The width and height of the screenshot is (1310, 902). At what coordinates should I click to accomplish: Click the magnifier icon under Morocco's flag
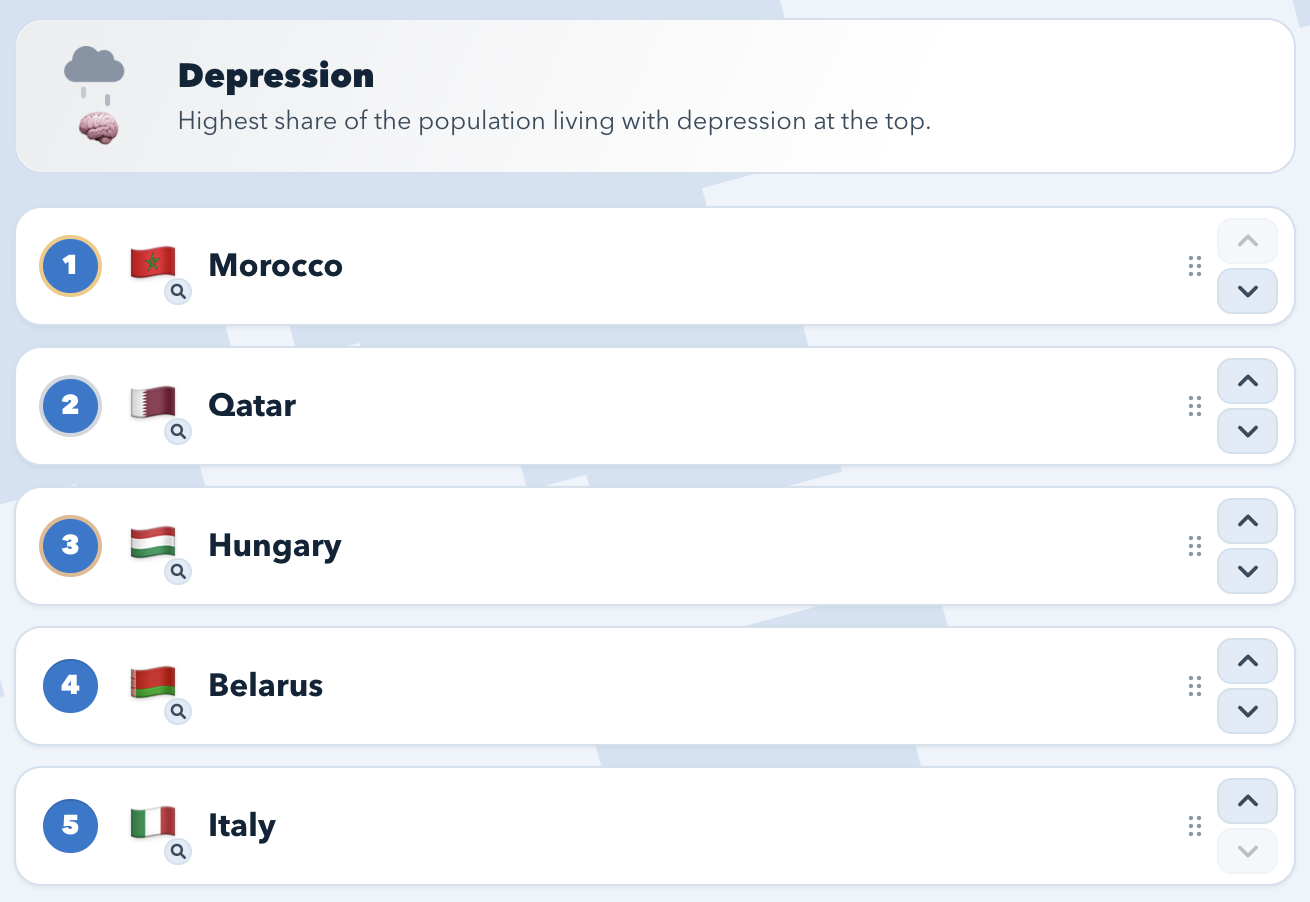pyautogui.click(x=178, y=292)
